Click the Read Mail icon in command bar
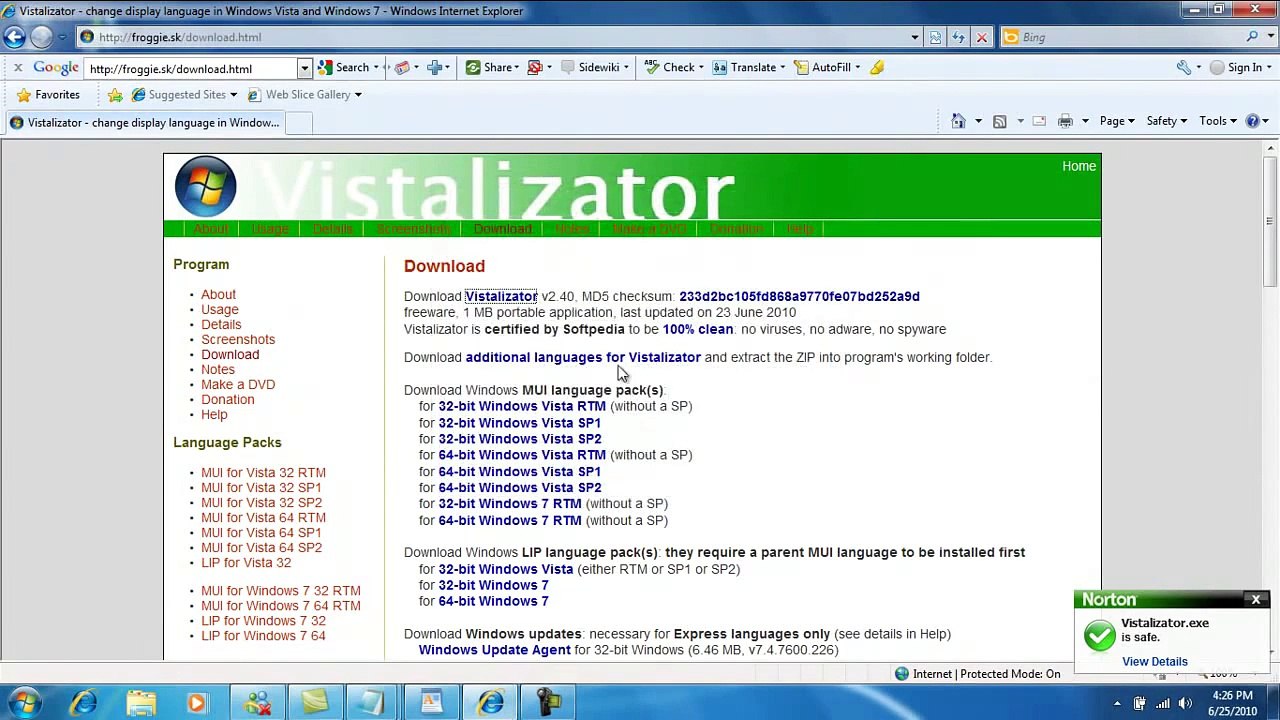The image size is (1280, 720). [x=1039, y=121]
